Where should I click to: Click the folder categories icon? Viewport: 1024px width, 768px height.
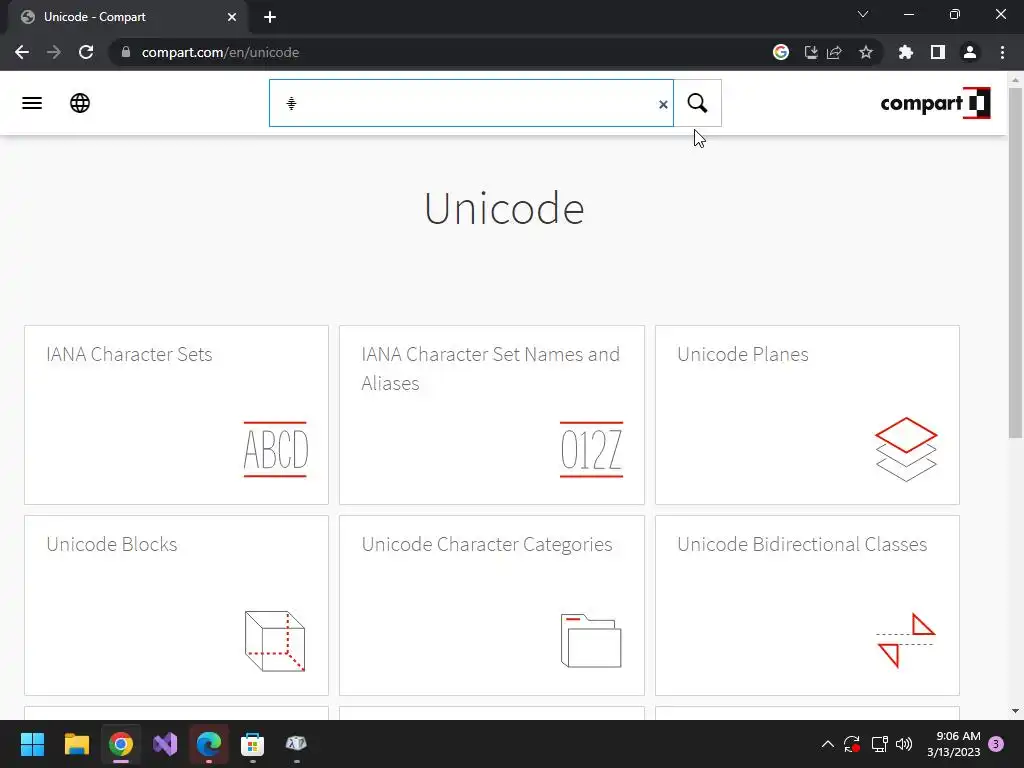pyautogui.click(x=591, y=641)
